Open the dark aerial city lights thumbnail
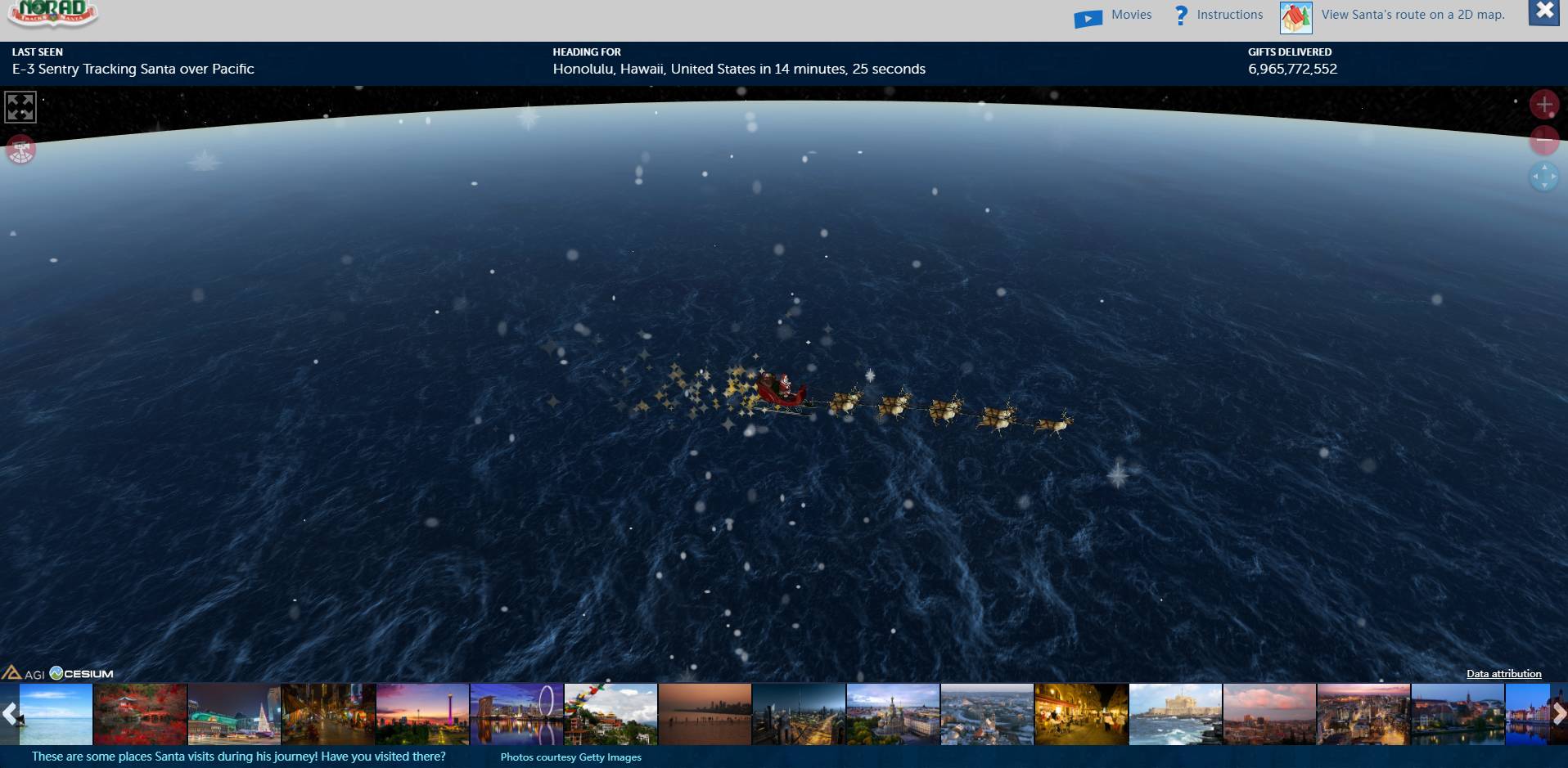The image size is (1568, 768). (799, 714)
